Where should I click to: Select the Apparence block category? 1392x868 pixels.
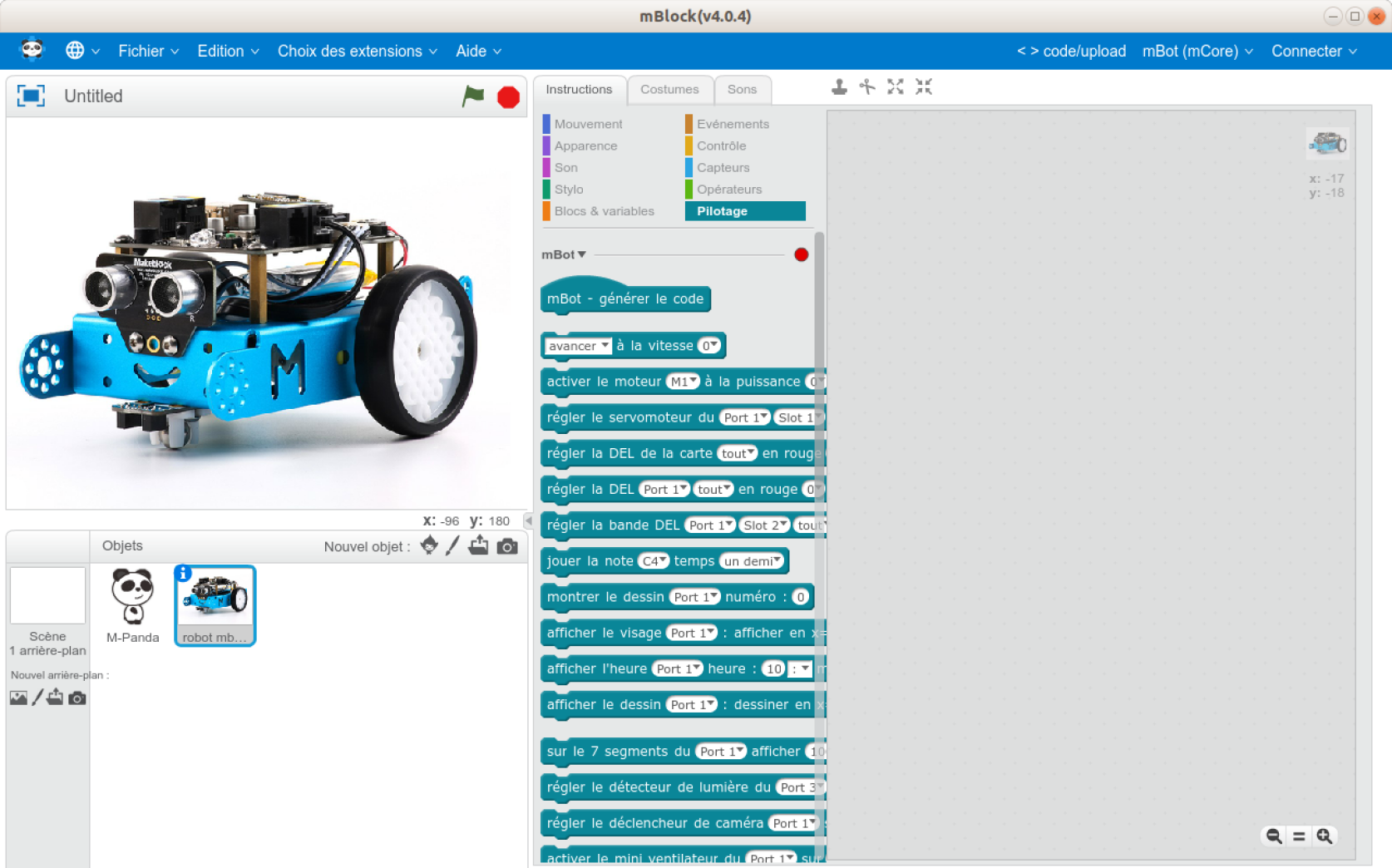[585, 145]
